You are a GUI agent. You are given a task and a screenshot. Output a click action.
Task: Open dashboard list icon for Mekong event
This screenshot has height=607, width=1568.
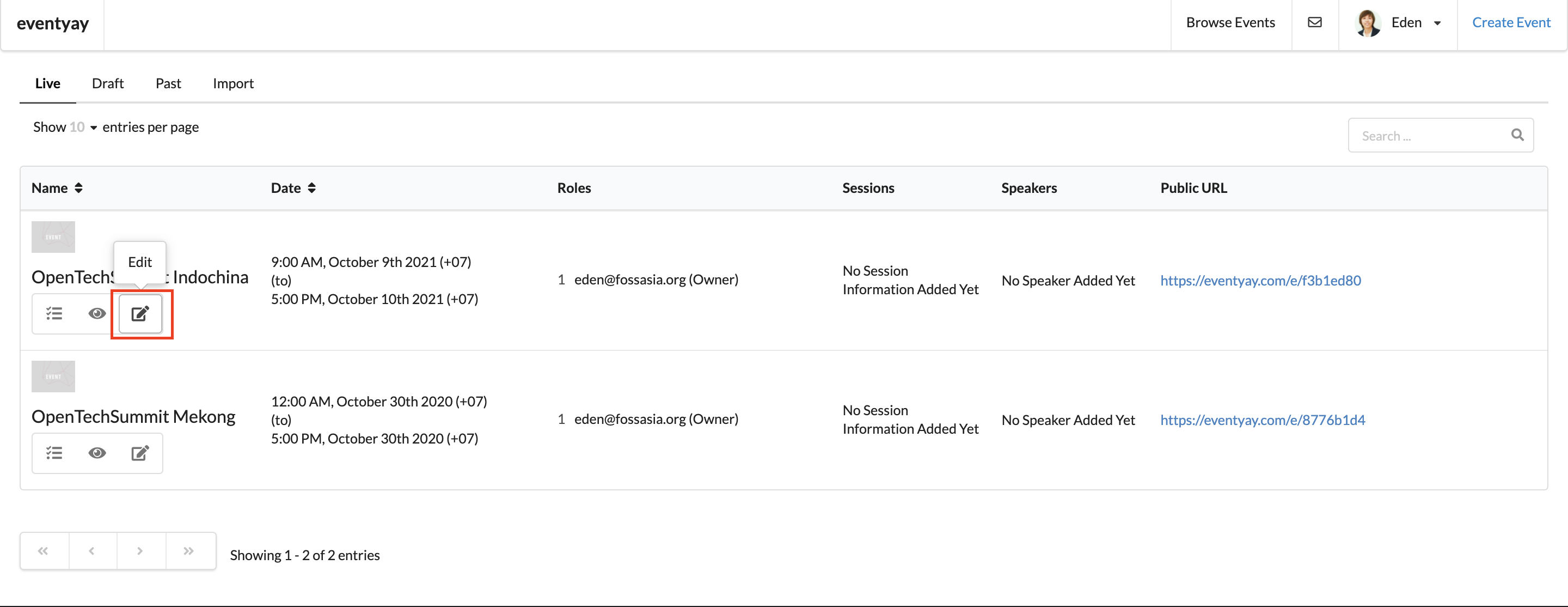pos(54,453)
